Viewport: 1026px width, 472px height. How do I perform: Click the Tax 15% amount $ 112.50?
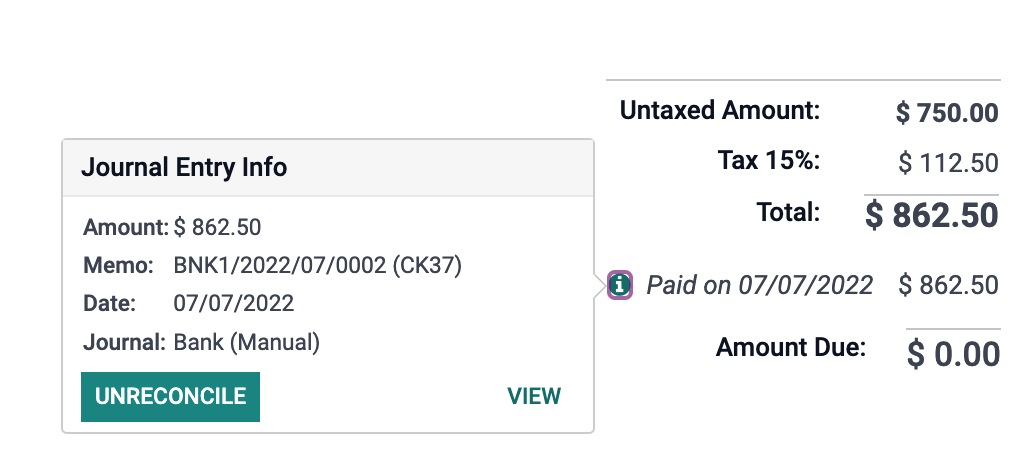[x=948, y=163]
